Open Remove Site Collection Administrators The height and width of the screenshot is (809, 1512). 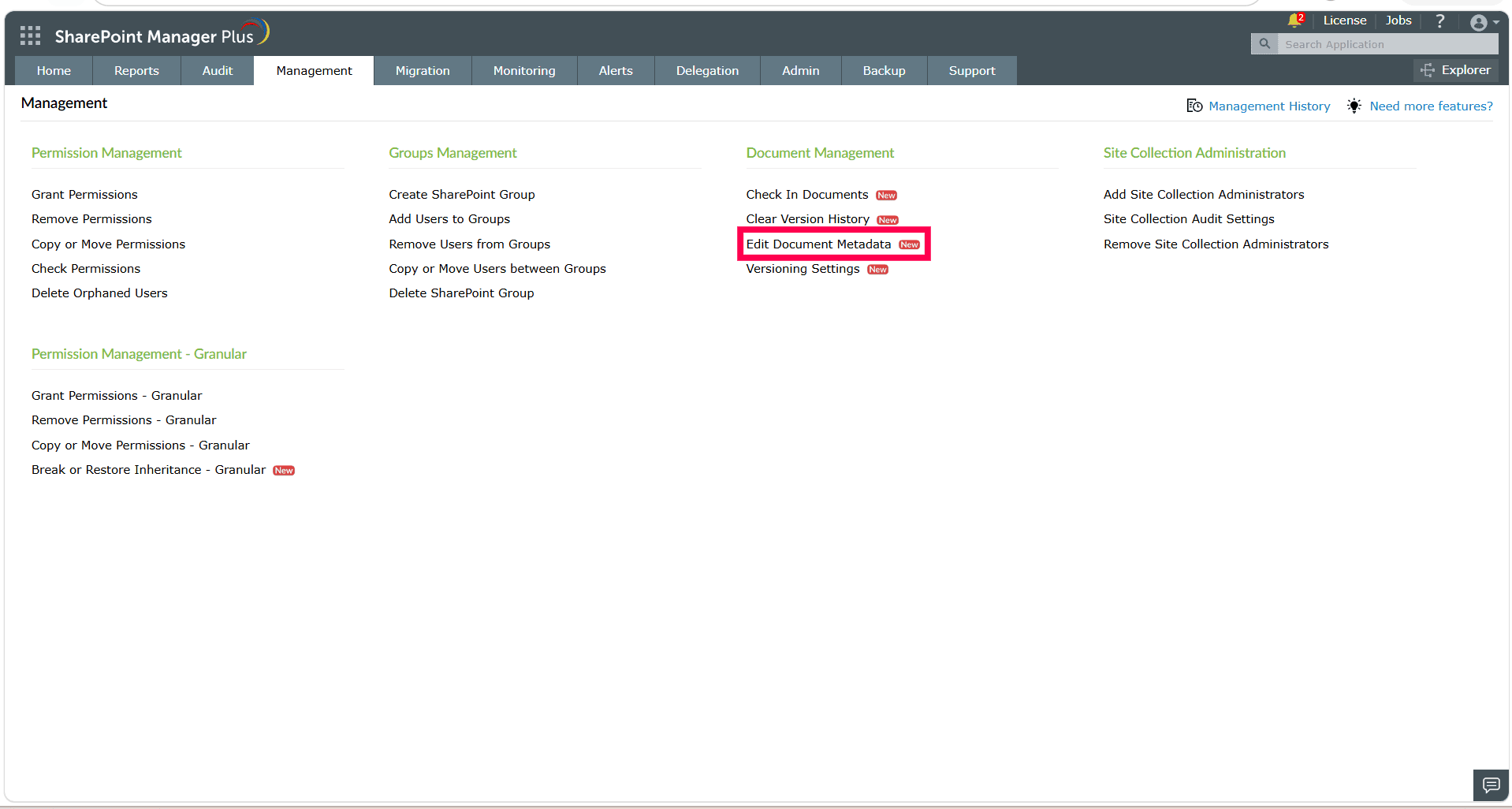(1216, 244)
